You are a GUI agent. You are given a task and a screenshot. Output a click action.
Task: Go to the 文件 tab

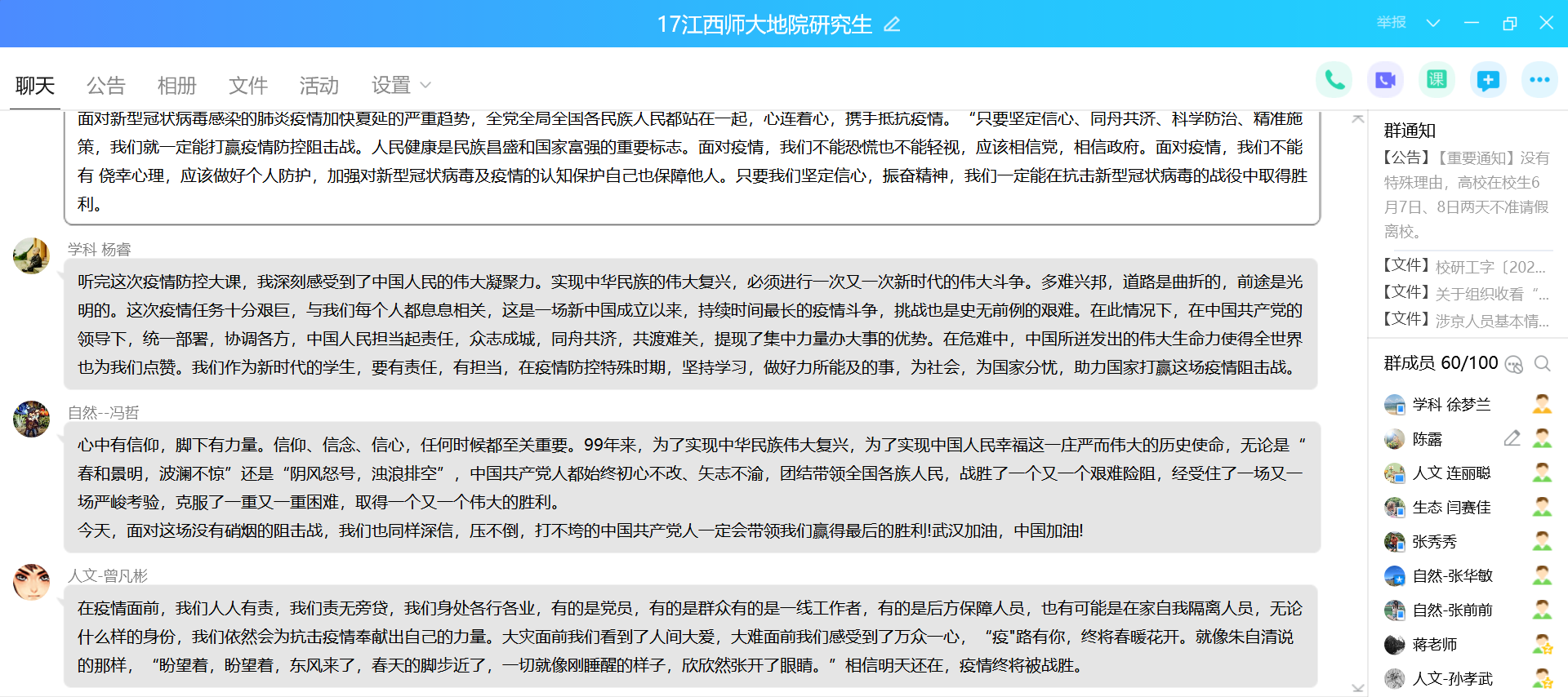click(247, 85)
